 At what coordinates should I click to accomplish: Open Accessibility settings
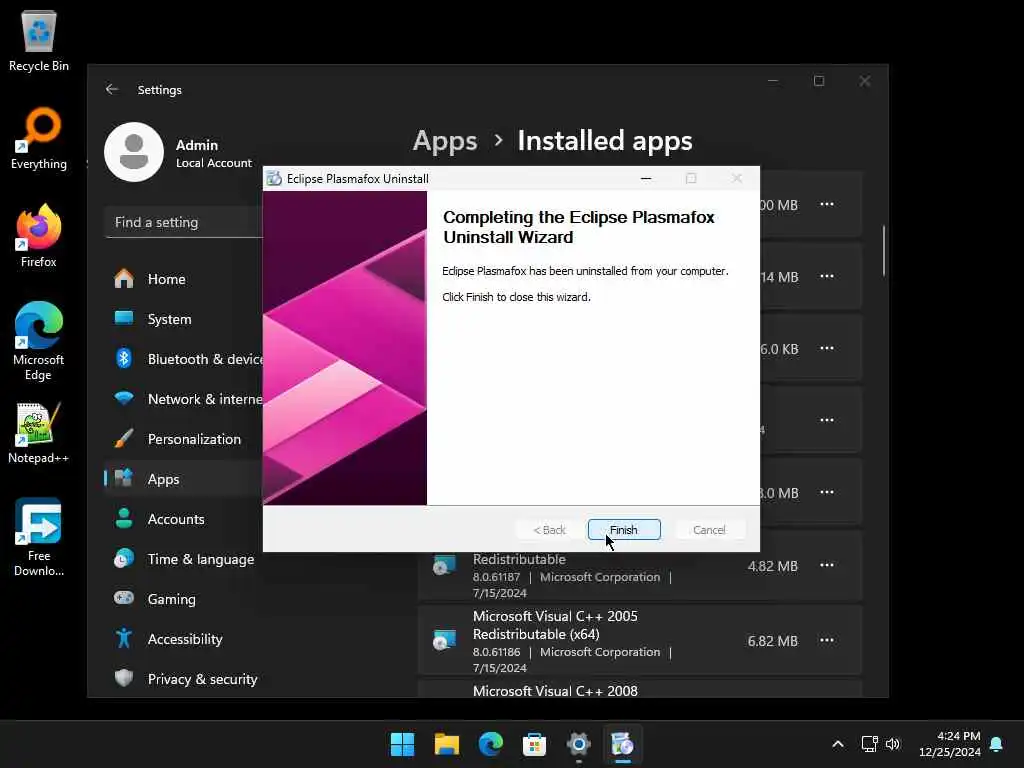tap(184, 639)
